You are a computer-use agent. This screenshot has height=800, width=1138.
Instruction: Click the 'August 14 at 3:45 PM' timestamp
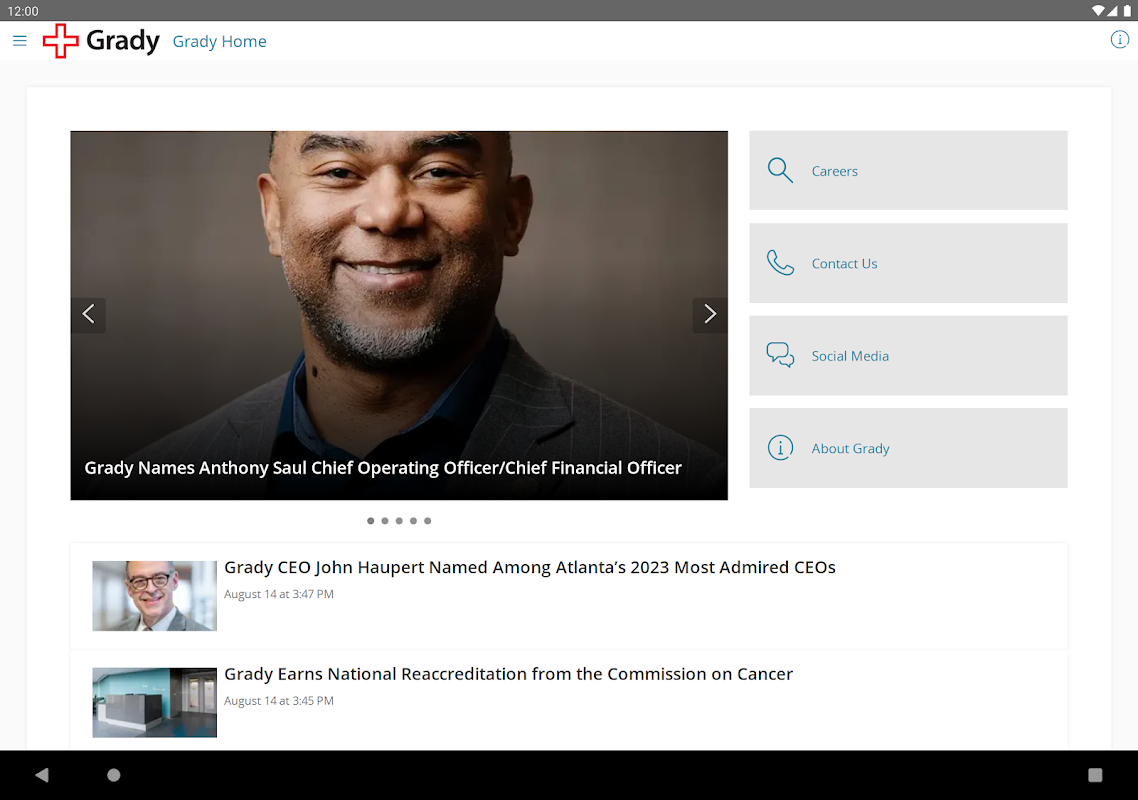click(279, 701)
